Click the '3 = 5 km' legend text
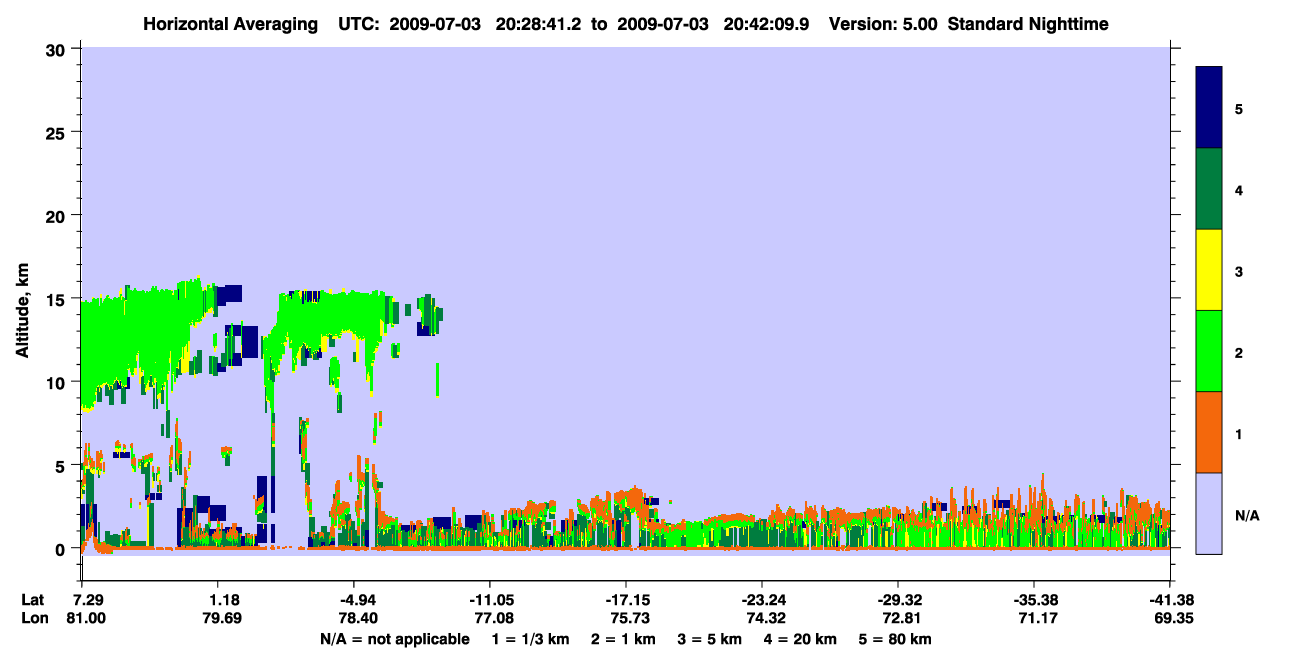This screenshot has width=1300, height=667. click(x=709, y=639)
